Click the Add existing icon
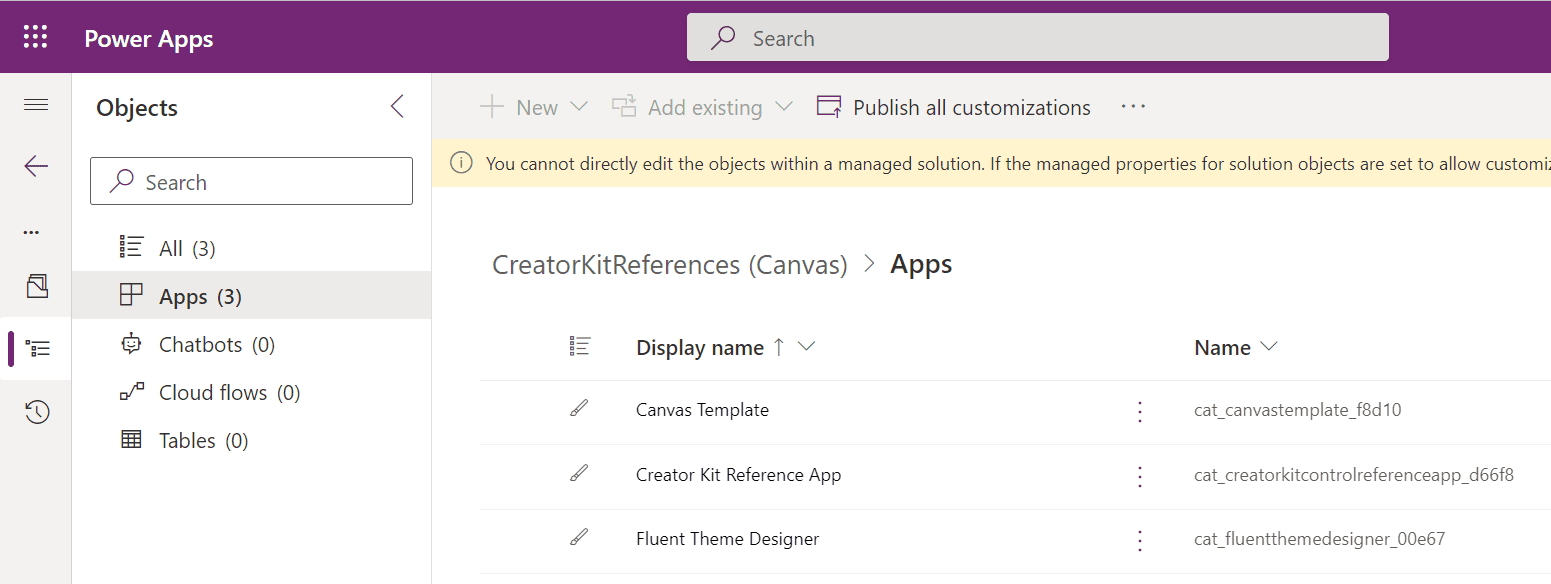 click(624, 106)
